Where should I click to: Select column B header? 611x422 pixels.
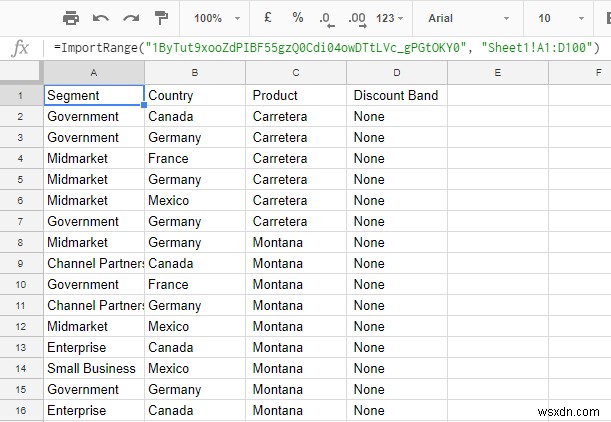point(194,72)
